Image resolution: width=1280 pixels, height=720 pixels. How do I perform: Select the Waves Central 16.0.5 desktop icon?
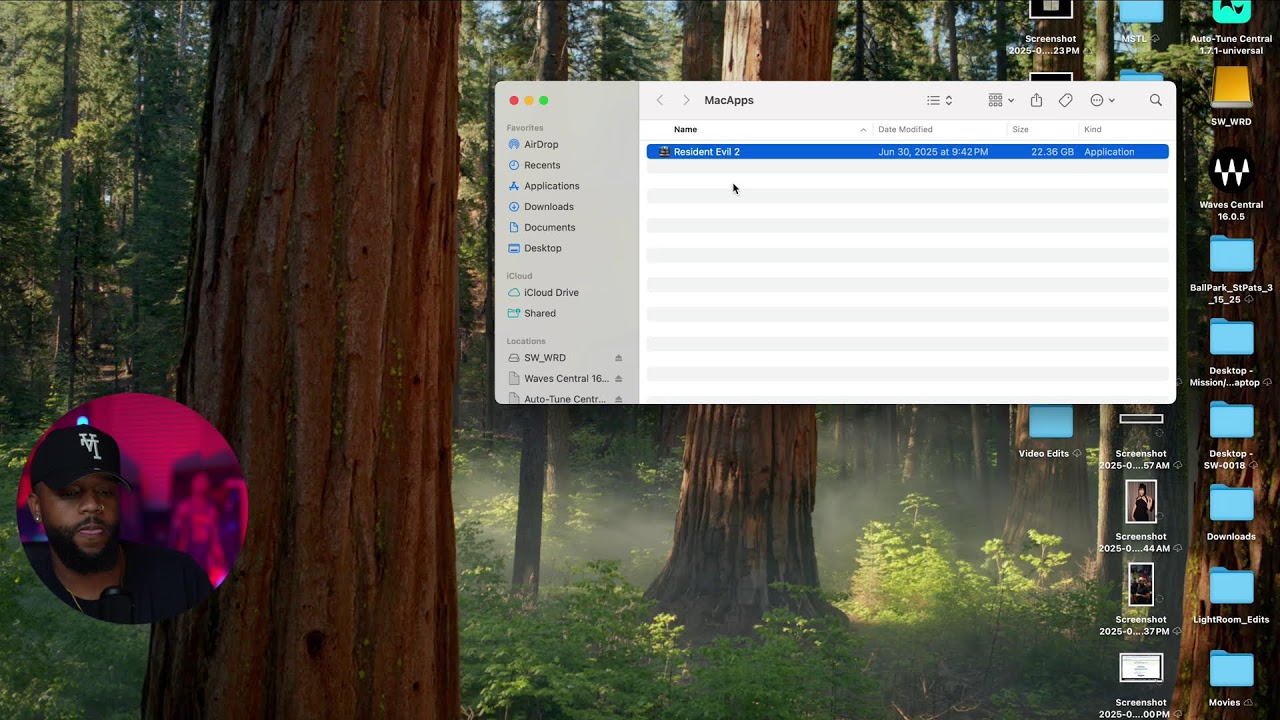click(x=1231, y=172)
